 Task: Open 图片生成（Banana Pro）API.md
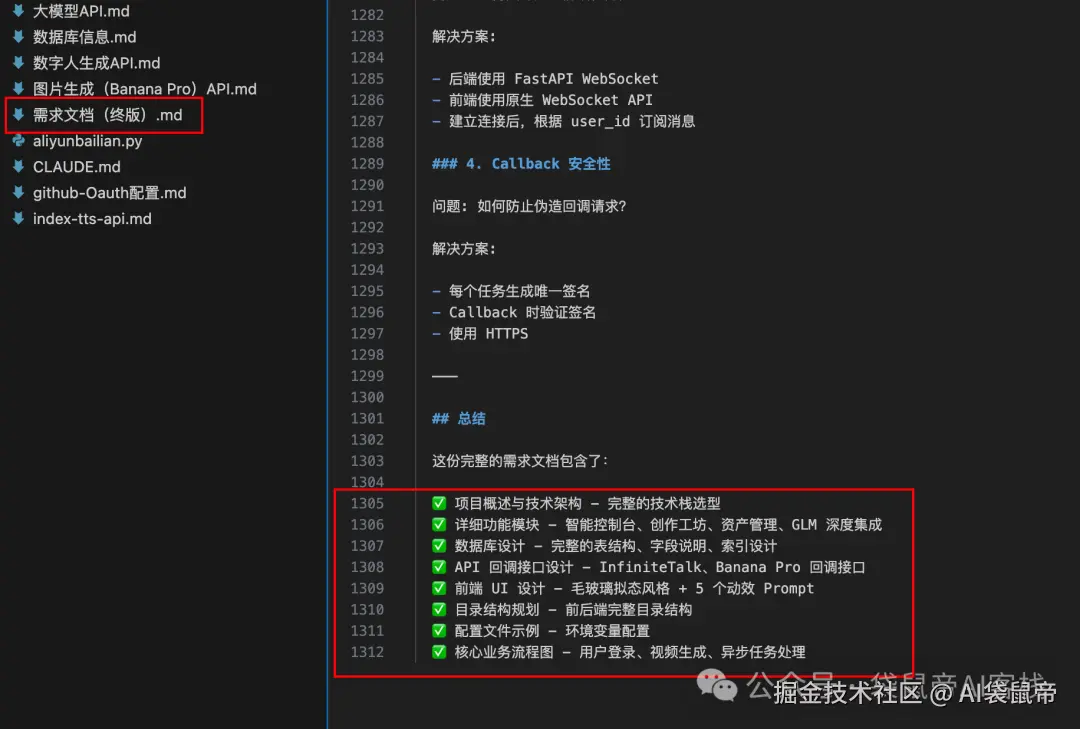click(x=145, y=89)
